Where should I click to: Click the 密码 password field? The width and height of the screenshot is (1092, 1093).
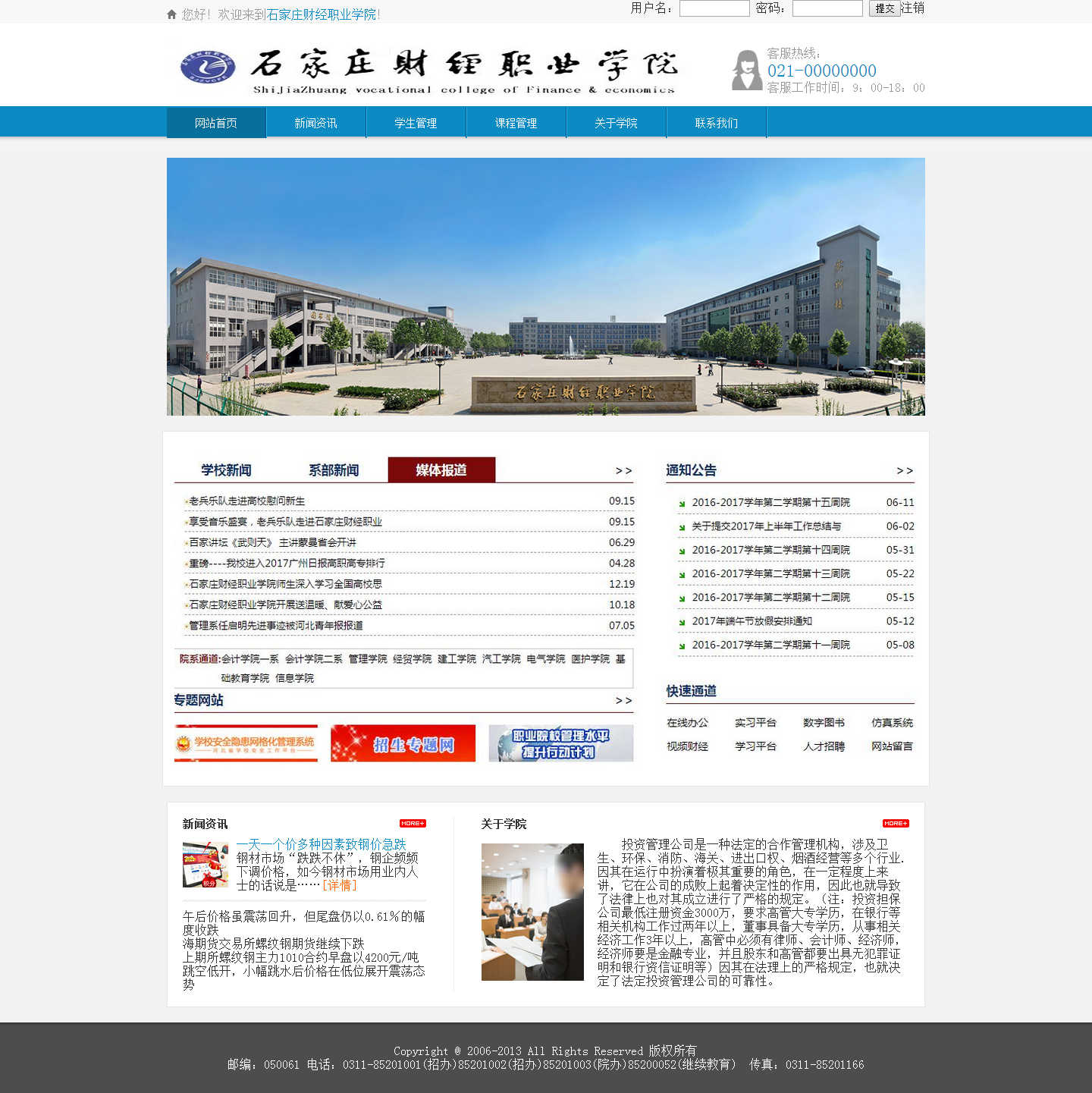[x=827, y=8]
